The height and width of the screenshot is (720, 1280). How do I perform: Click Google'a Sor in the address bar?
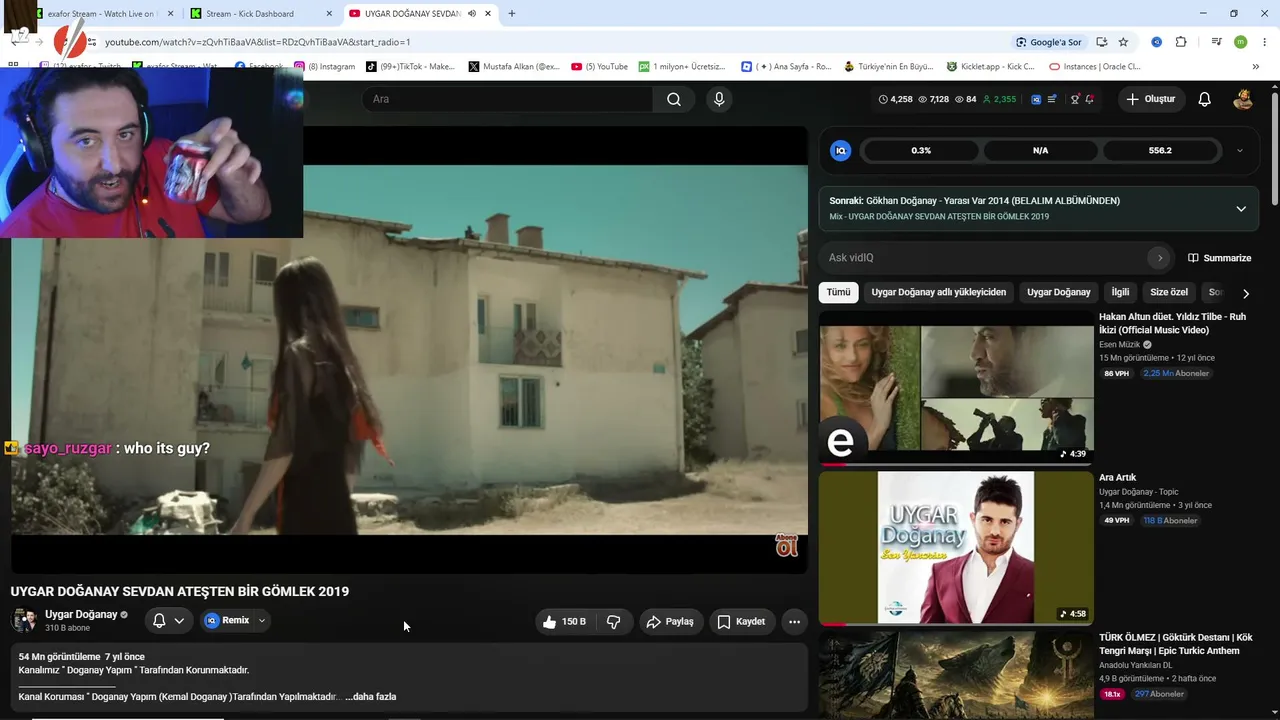pyautogui.click(x=1048, y=42)
